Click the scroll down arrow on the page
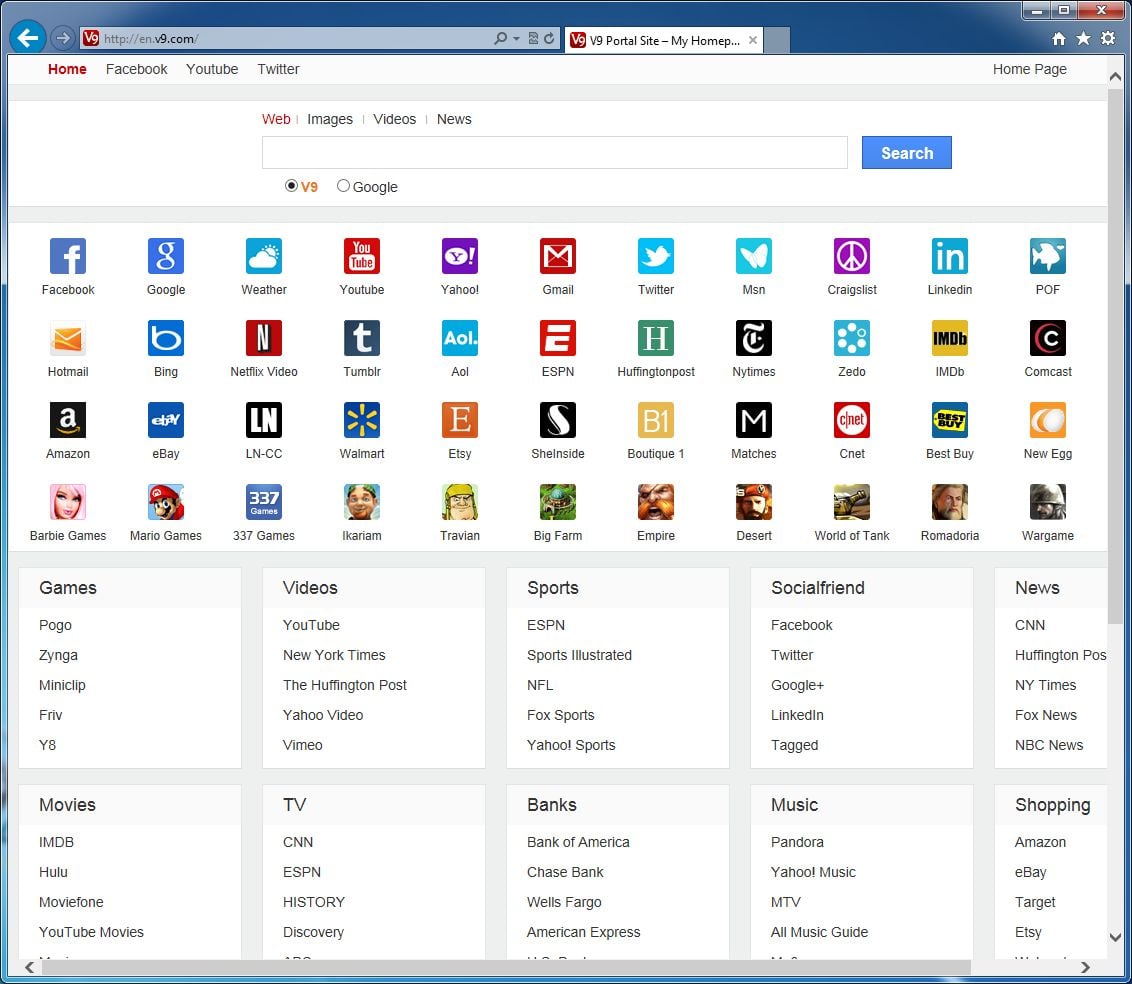This screenshot has width=1132, height=984. pyautogui.click(x=1116, y=938)
